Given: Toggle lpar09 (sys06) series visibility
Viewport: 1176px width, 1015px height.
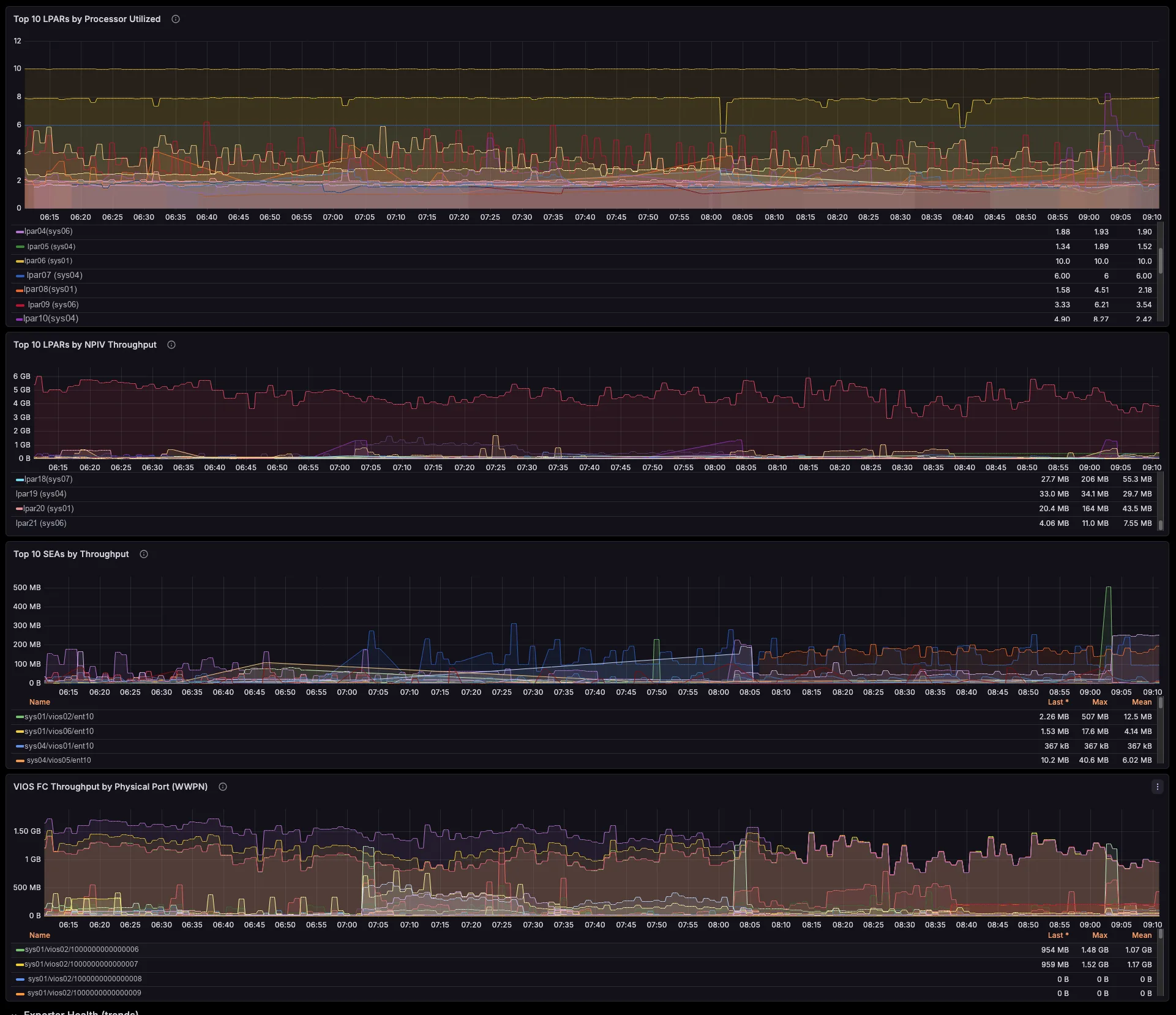Looking at the screenshot, I should [53, 305].
